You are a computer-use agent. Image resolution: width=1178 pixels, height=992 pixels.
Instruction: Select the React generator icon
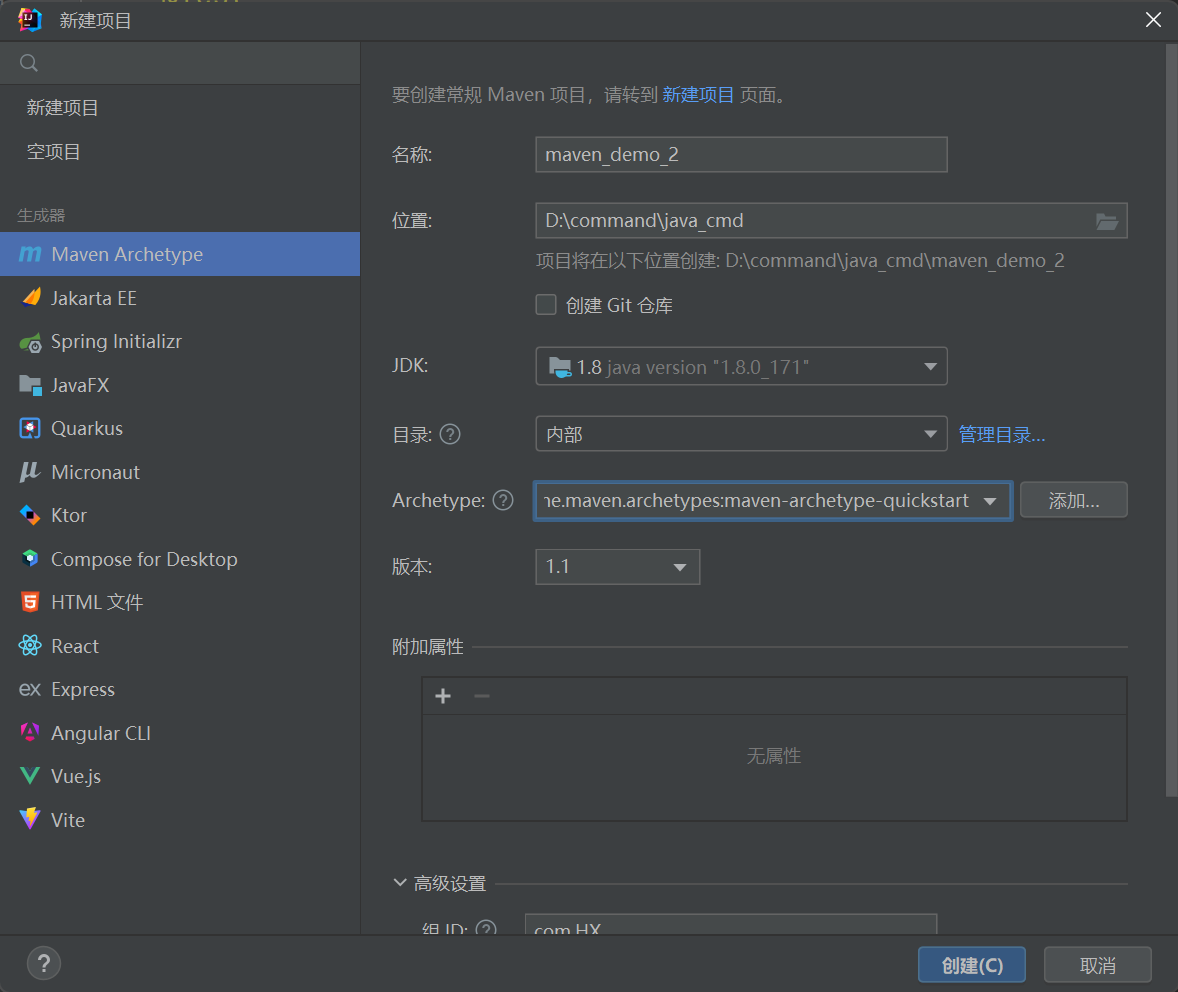coord(31,646)
